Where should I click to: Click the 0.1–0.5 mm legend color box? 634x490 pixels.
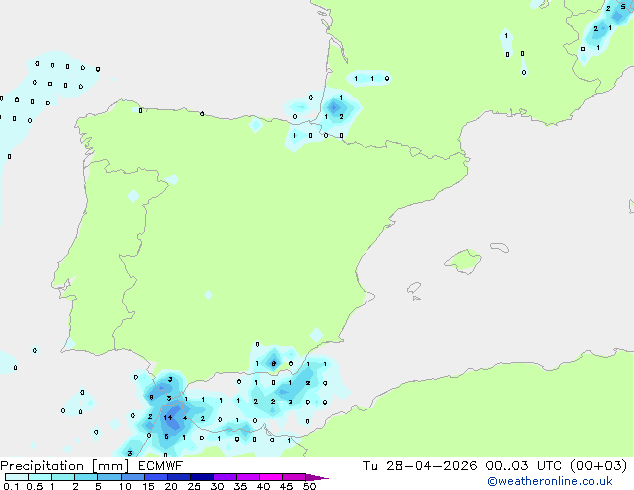17,477
